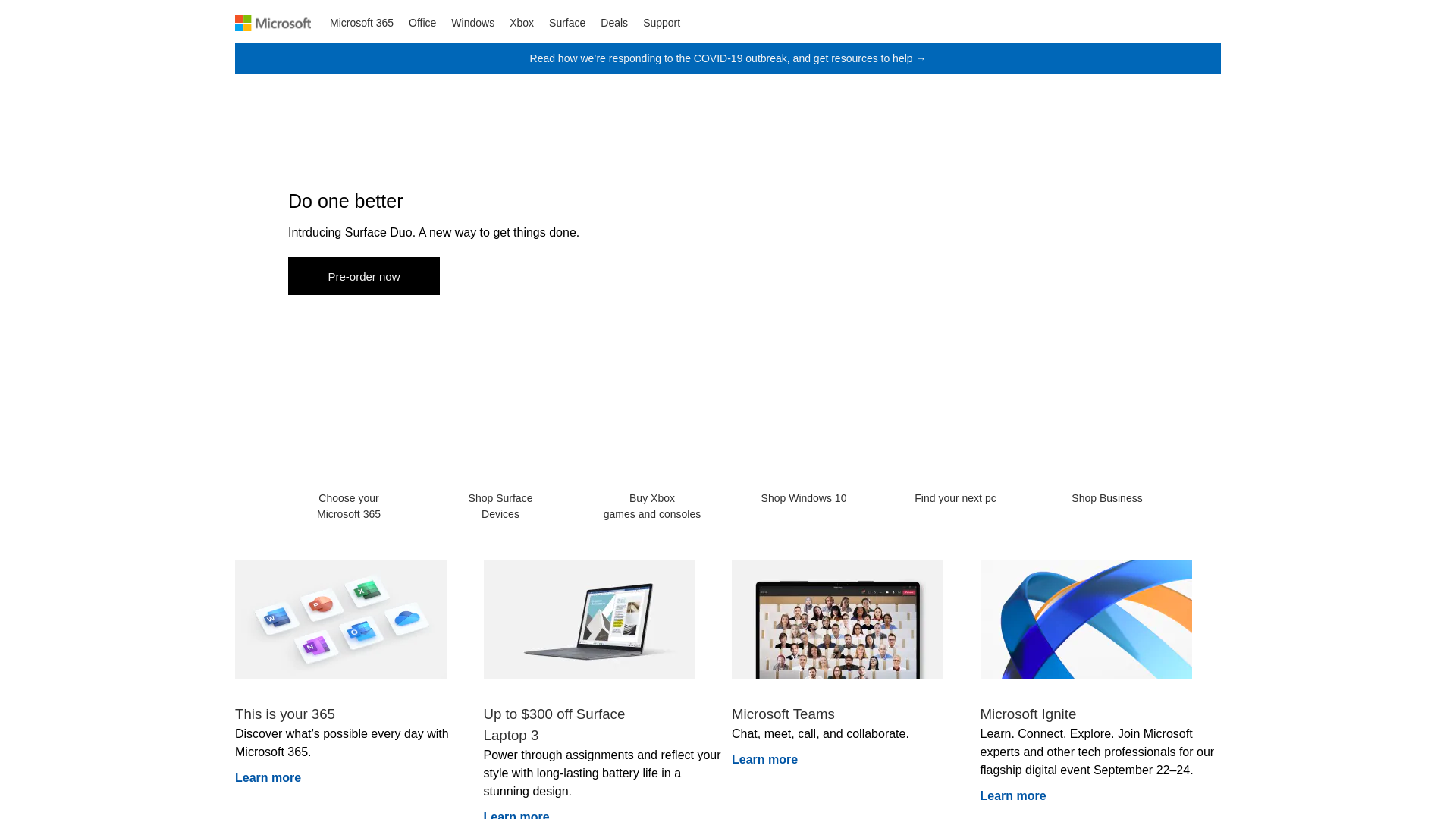The height and width of the screenshot is (819, 1456).
Task: Select the Surface nav item
Action: click(567, 23)
